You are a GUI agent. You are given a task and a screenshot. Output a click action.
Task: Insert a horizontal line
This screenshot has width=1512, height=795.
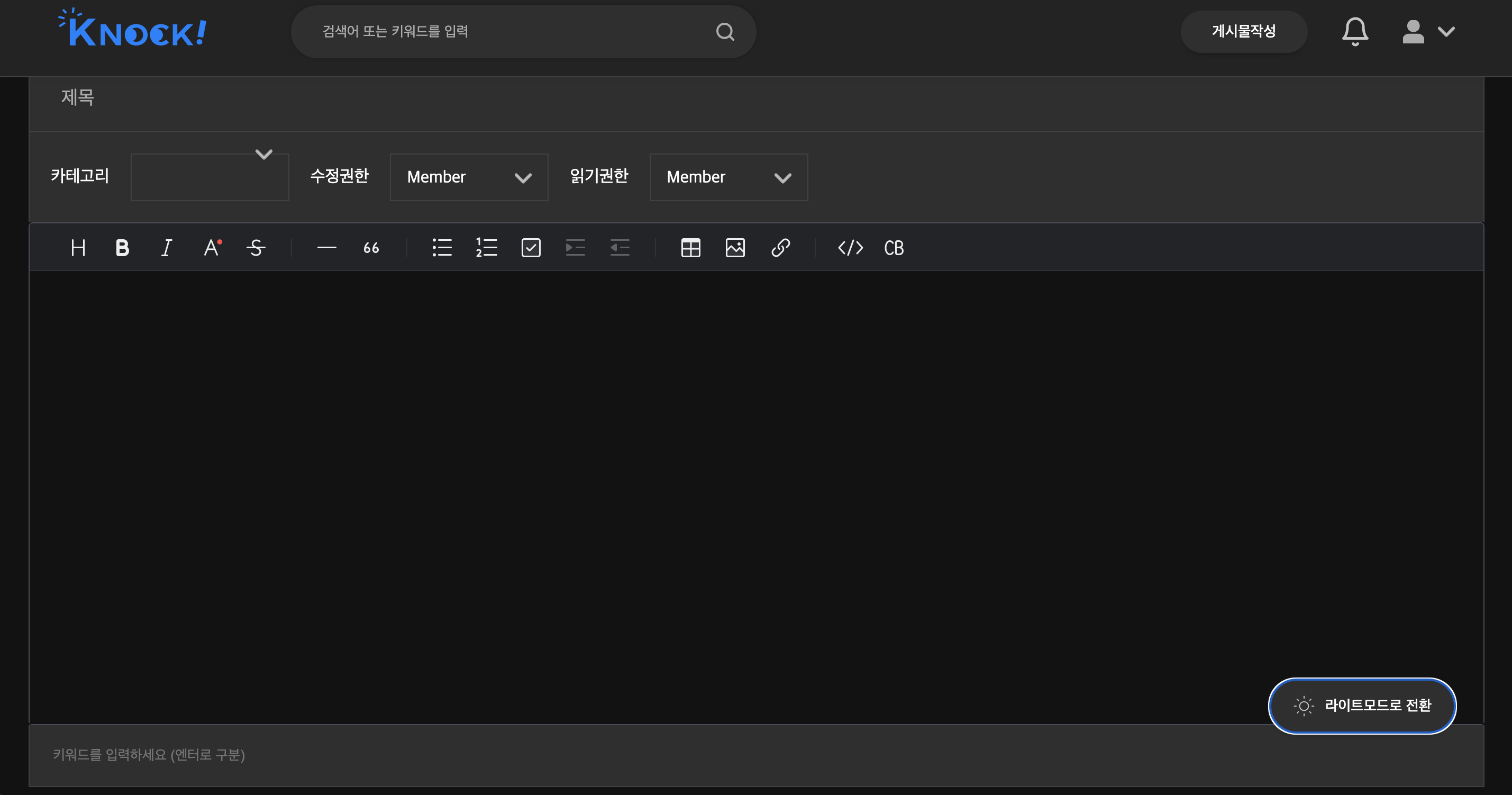pyautogui.click(x=326, y=248)
